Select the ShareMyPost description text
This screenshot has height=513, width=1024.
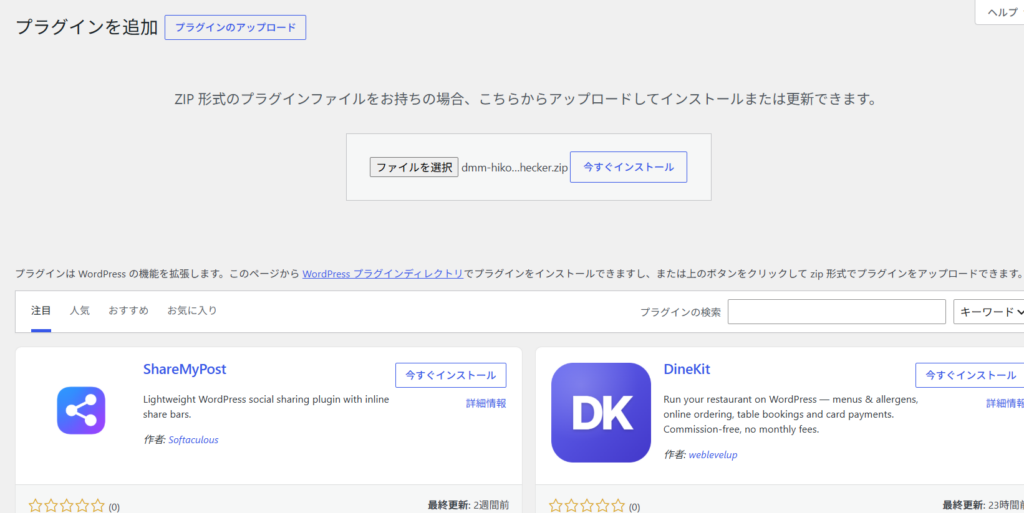tap(266, 407)
